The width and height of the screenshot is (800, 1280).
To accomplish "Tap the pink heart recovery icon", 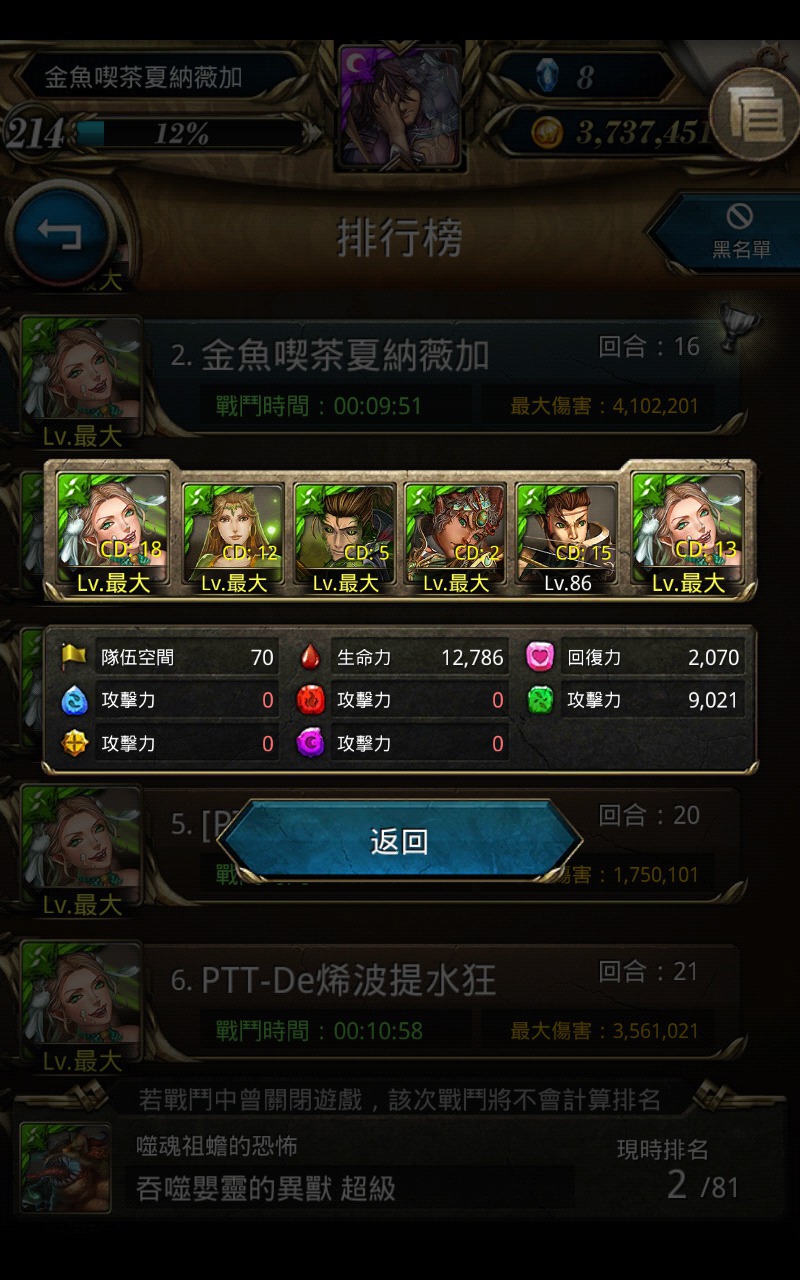I will pyautogui.click(x=541, y=657).
